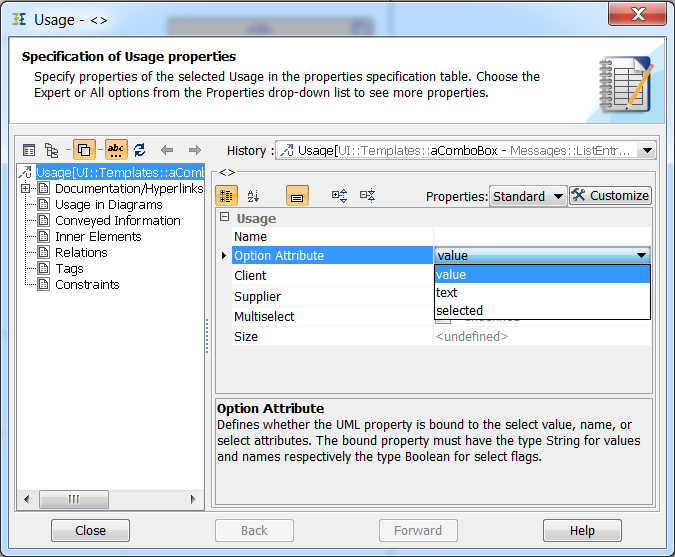The width and height of the screenshot is (675, 557).
Task: Toggle the 'abc' full names icon
Action: (x=116, y=150)
